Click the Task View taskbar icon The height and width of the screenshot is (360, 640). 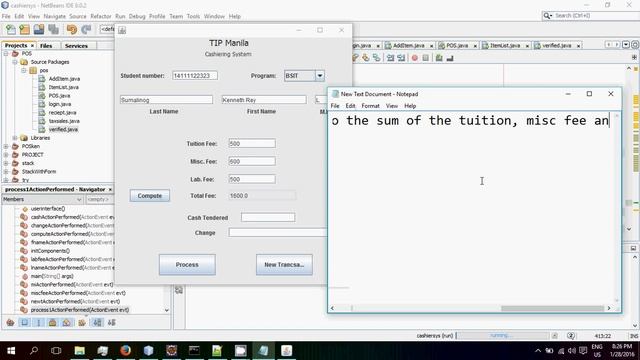pyautogui.click(x=56, y=351)
